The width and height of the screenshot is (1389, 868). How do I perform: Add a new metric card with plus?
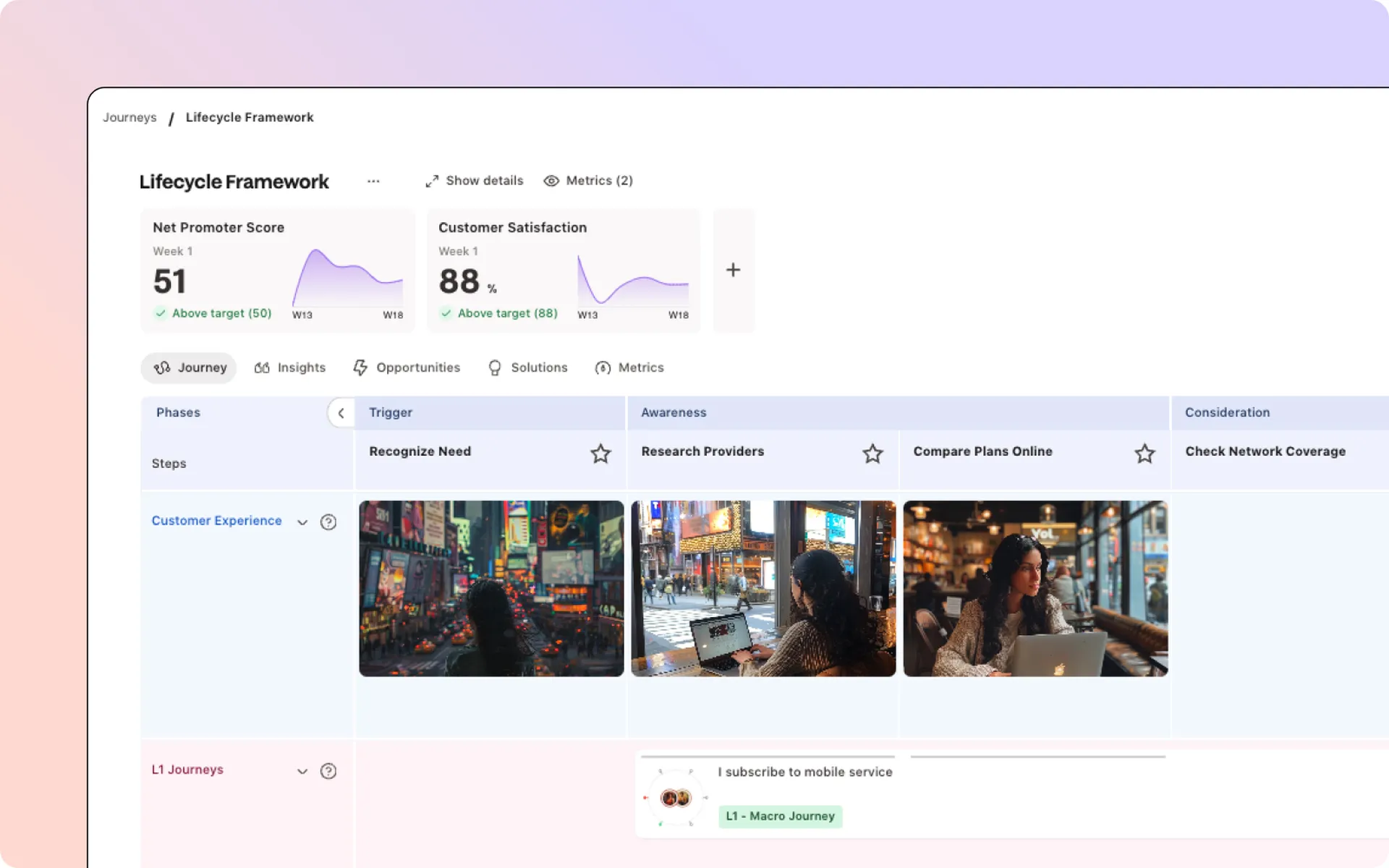(734, 270)
